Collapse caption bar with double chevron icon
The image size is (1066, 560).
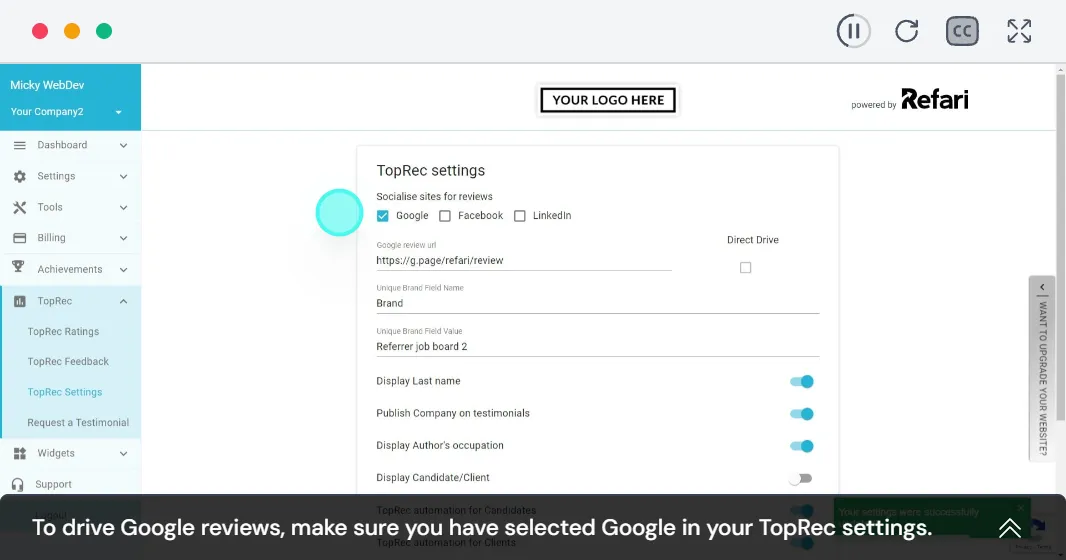pos(1010,528)
